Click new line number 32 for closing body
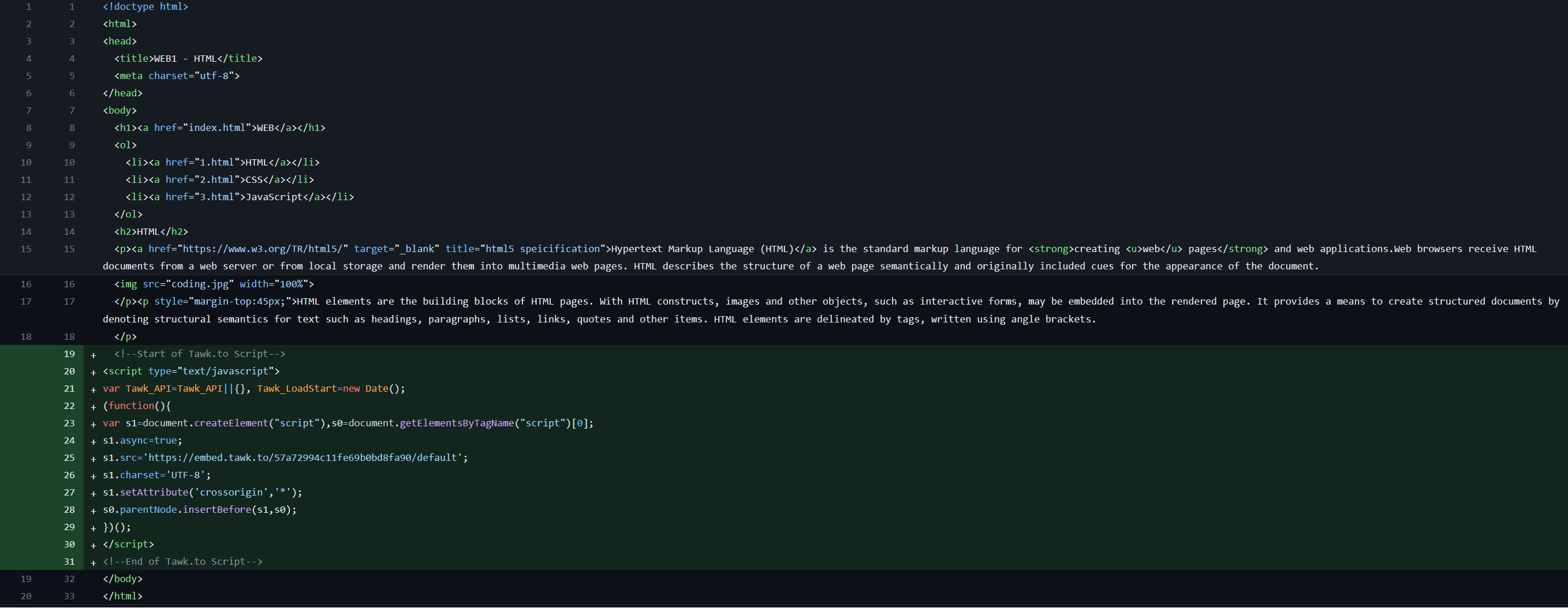This screenshot has width=1568, height=608. tap(69, 579)
